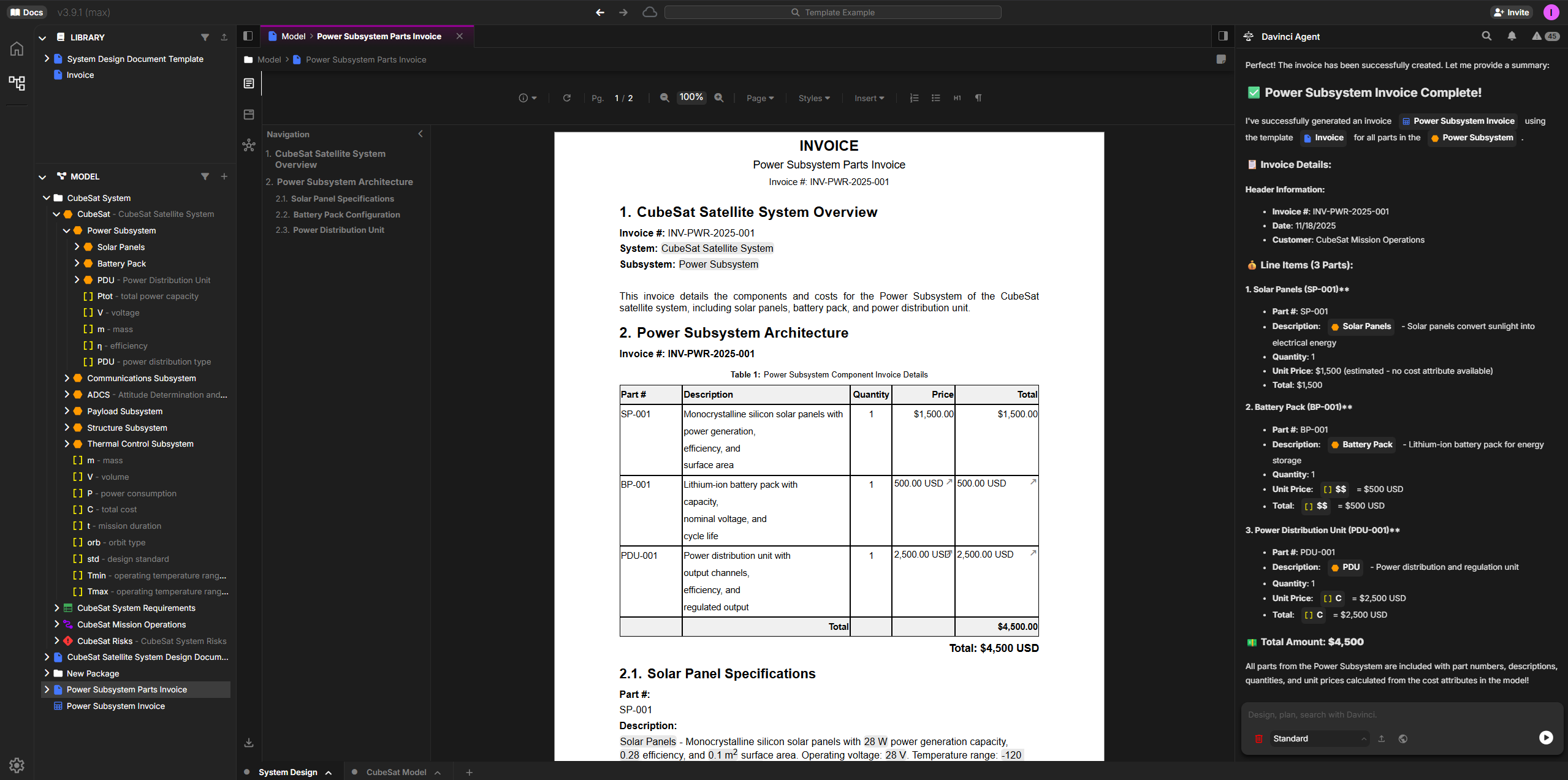Click the refresh icon above the document
The height and width of the screenshot is (780, 1568).
pyautogui.click(x=566, y=98)
